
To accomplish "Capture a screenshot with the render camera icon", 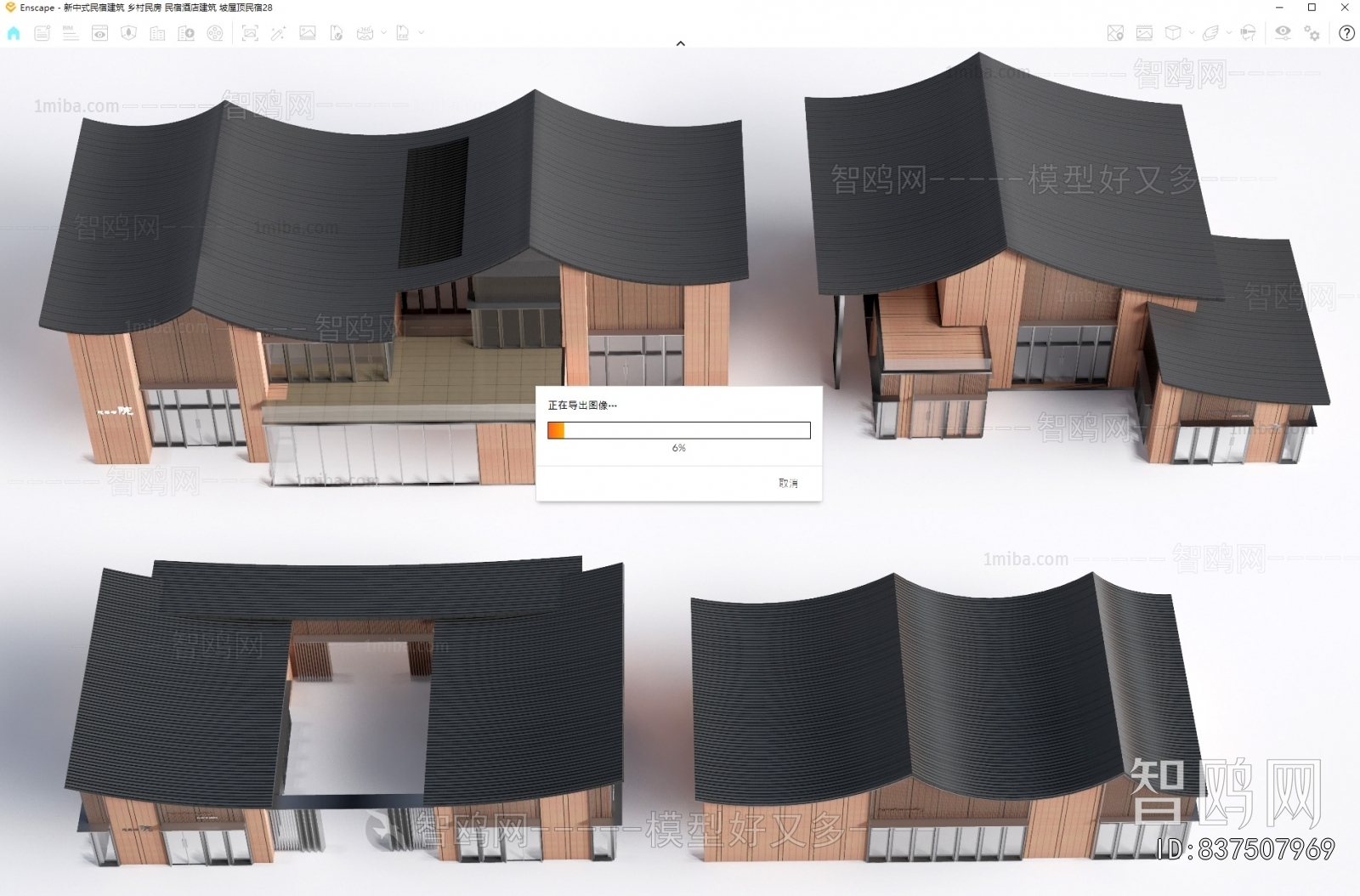I will click(x=249, y=34).
